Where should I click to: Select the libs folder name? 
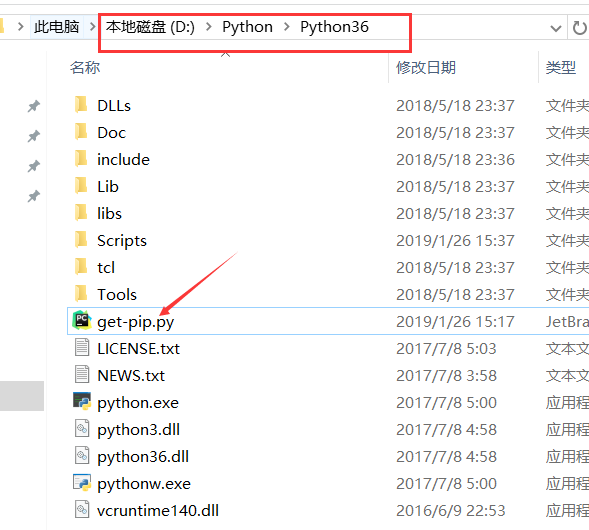pyautogui.click(x=109, y=214)
